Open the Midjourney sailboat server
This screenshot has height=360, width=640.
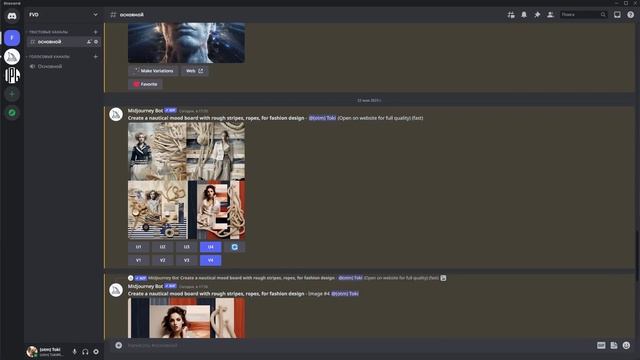tap(12, 57)
